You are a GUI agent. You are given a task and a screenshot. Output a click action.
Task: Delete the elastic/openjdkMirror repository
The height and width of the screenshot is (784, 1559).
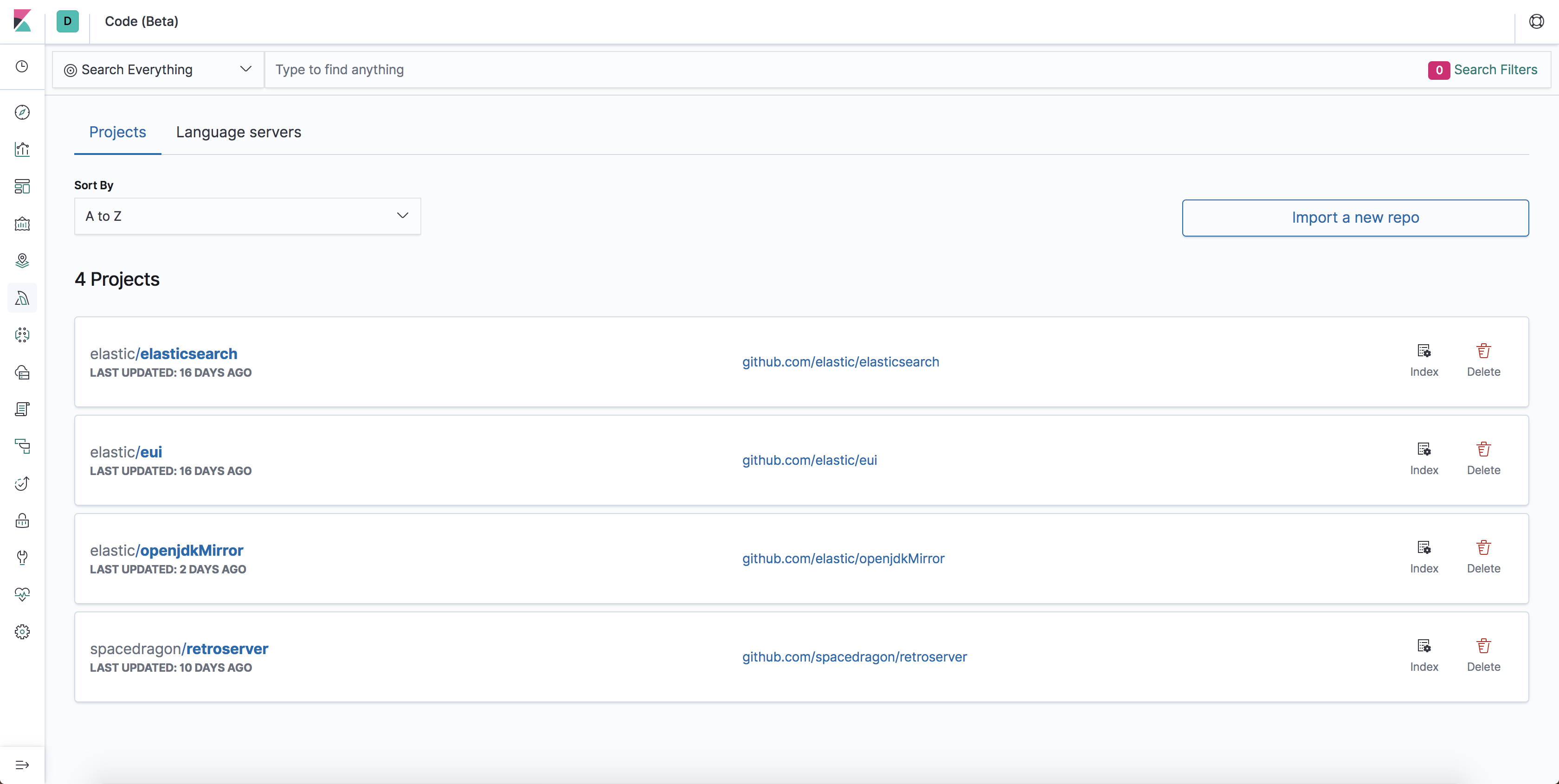(x=1483, y=557)
